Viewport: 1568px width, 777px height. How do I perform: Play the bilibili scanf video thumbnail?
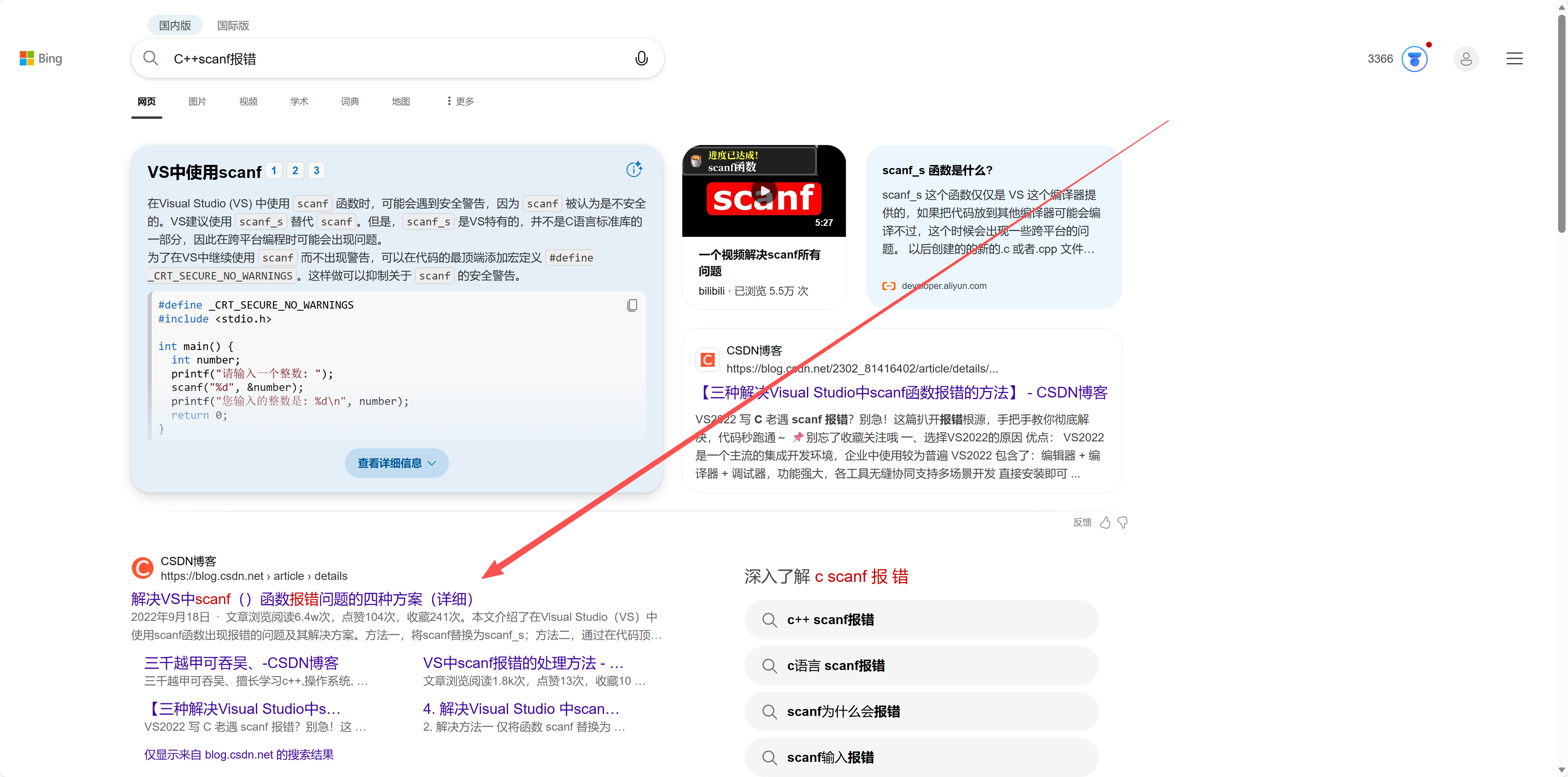point(763,192)
